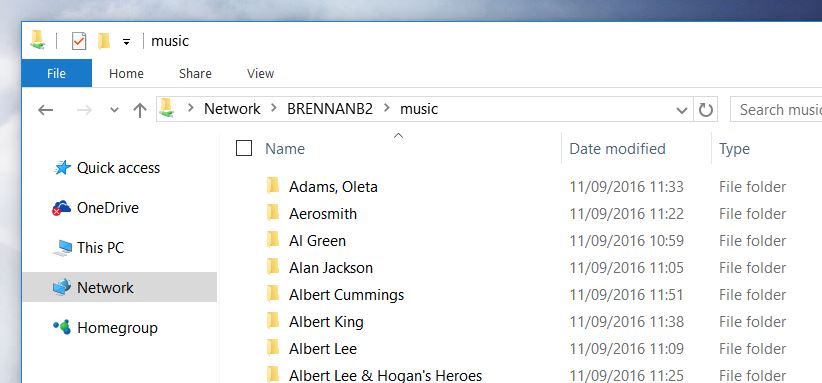The image size is (822, 383).
Task: Click BRENNANB2 in the address bar path
Action: coord(330,109)
